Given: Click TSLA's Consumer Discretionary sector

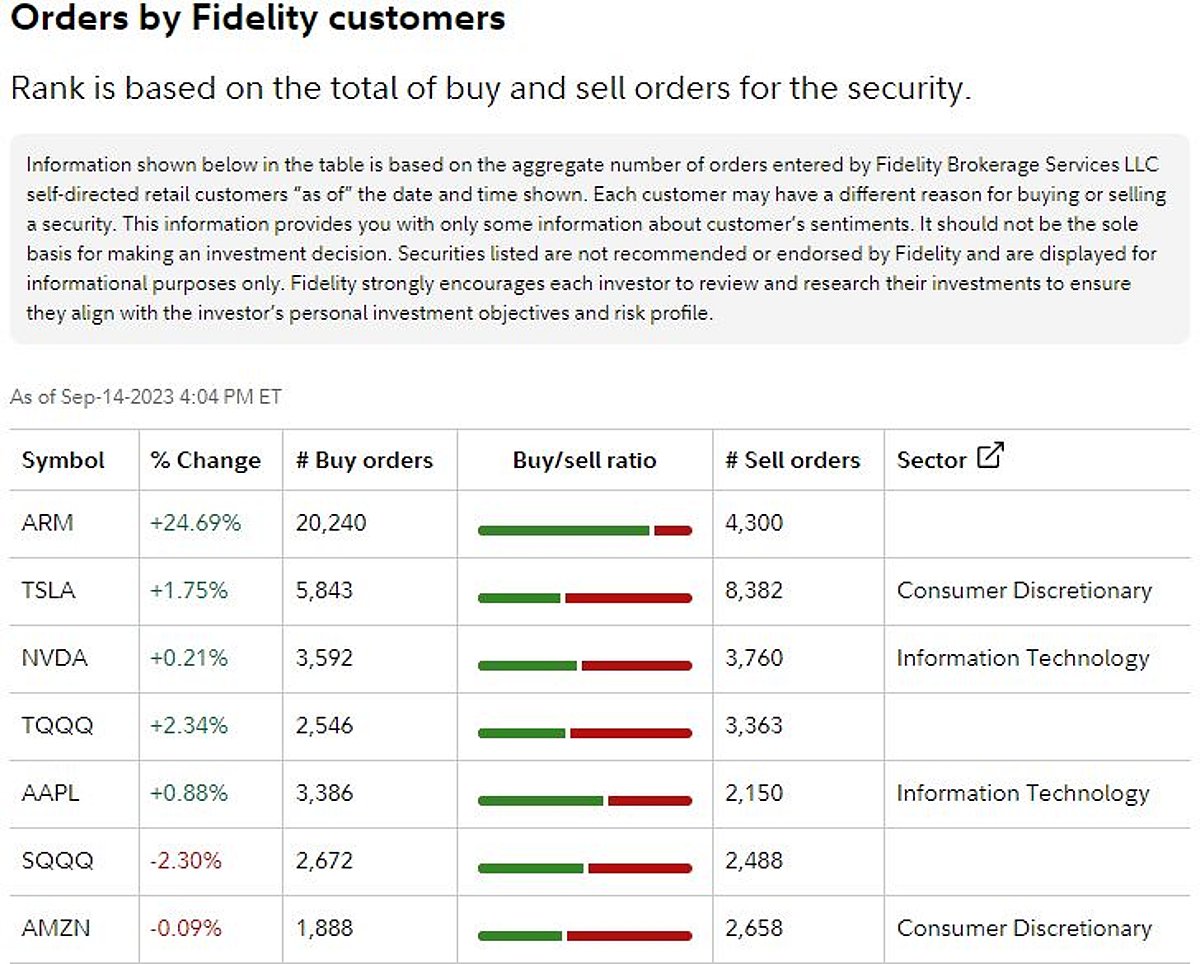Looking at the screenshot, I should [1024, 590].
